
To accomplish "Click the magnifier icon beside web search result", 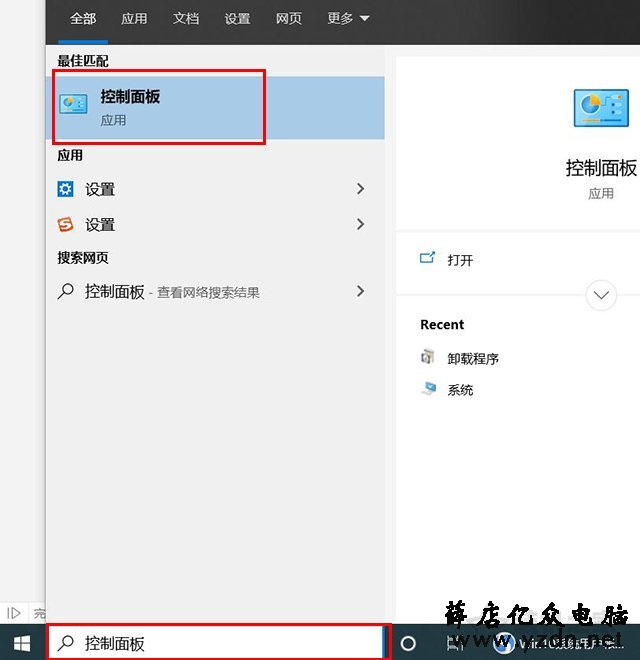I will [66, 291].
